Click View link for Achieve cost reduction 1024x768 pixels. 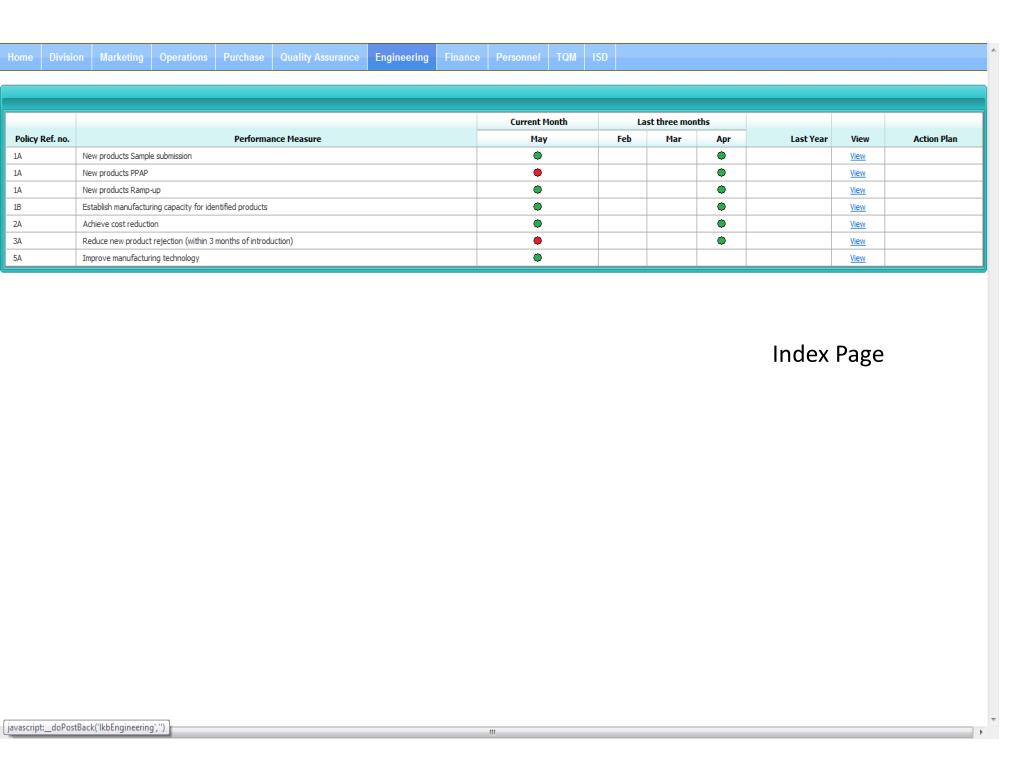[x=857, y=224]
